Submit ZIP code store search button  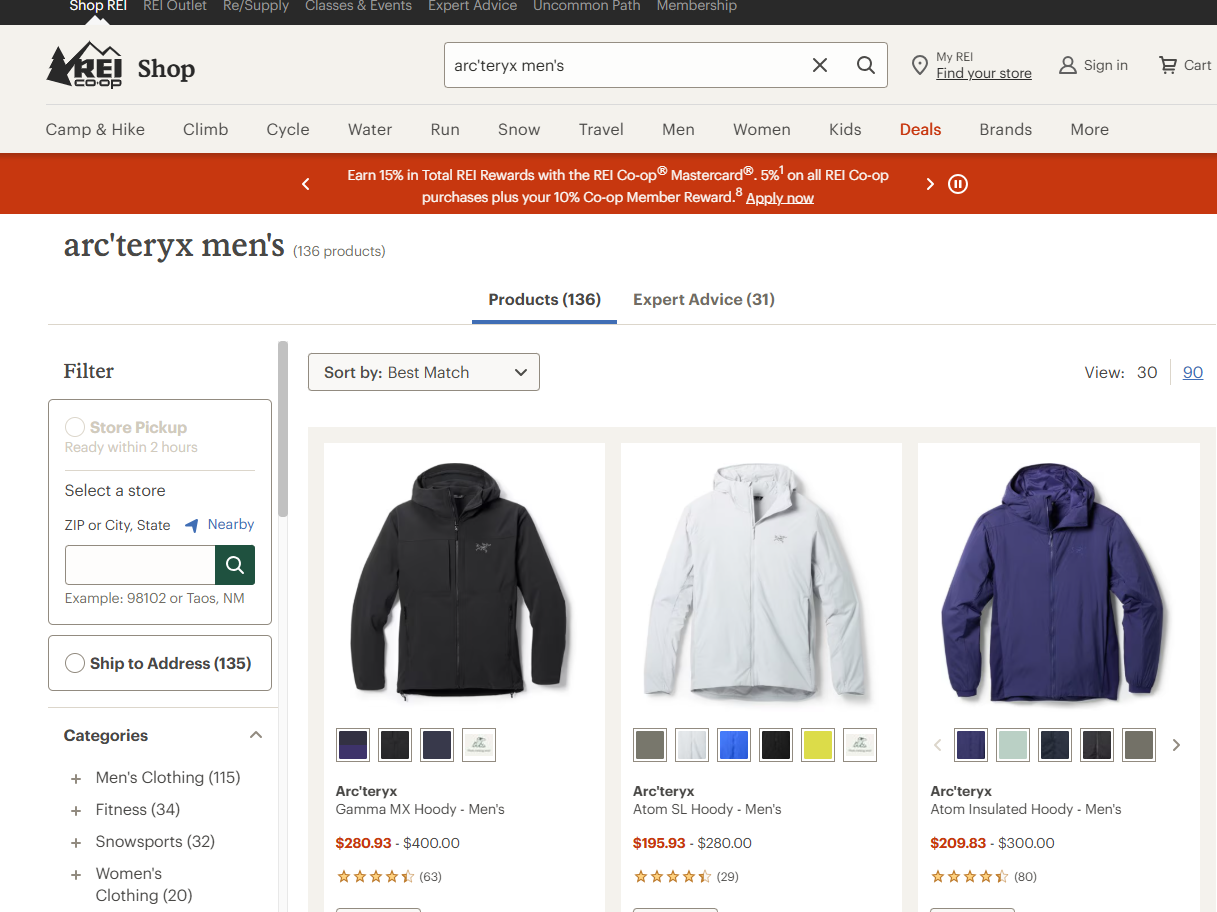[235, 565]
